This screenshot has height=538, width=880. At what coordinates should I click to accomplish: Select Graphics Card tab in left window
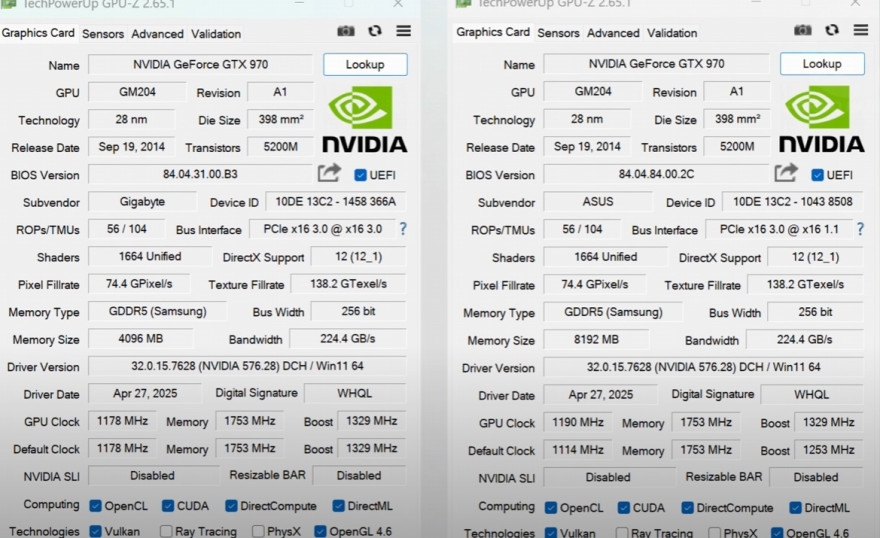38,33
